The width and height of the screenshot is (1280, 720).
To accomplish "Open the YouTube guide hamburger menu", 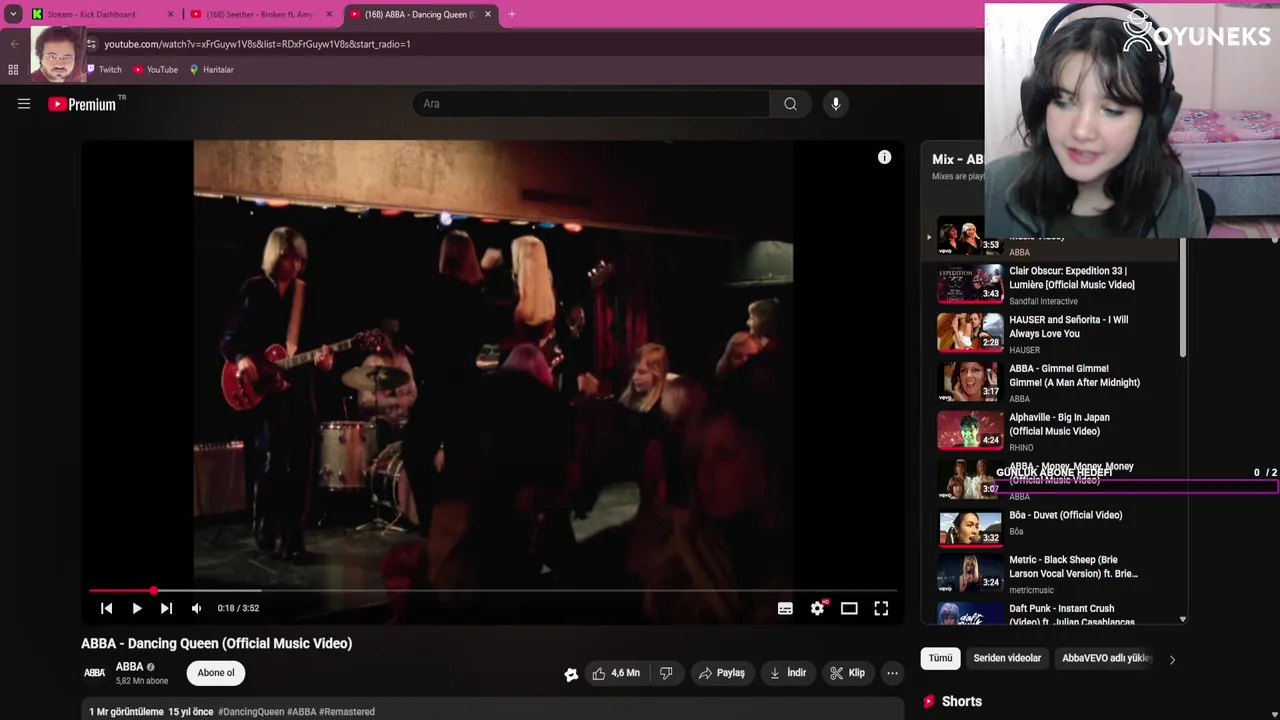I will tap(24, 104).
